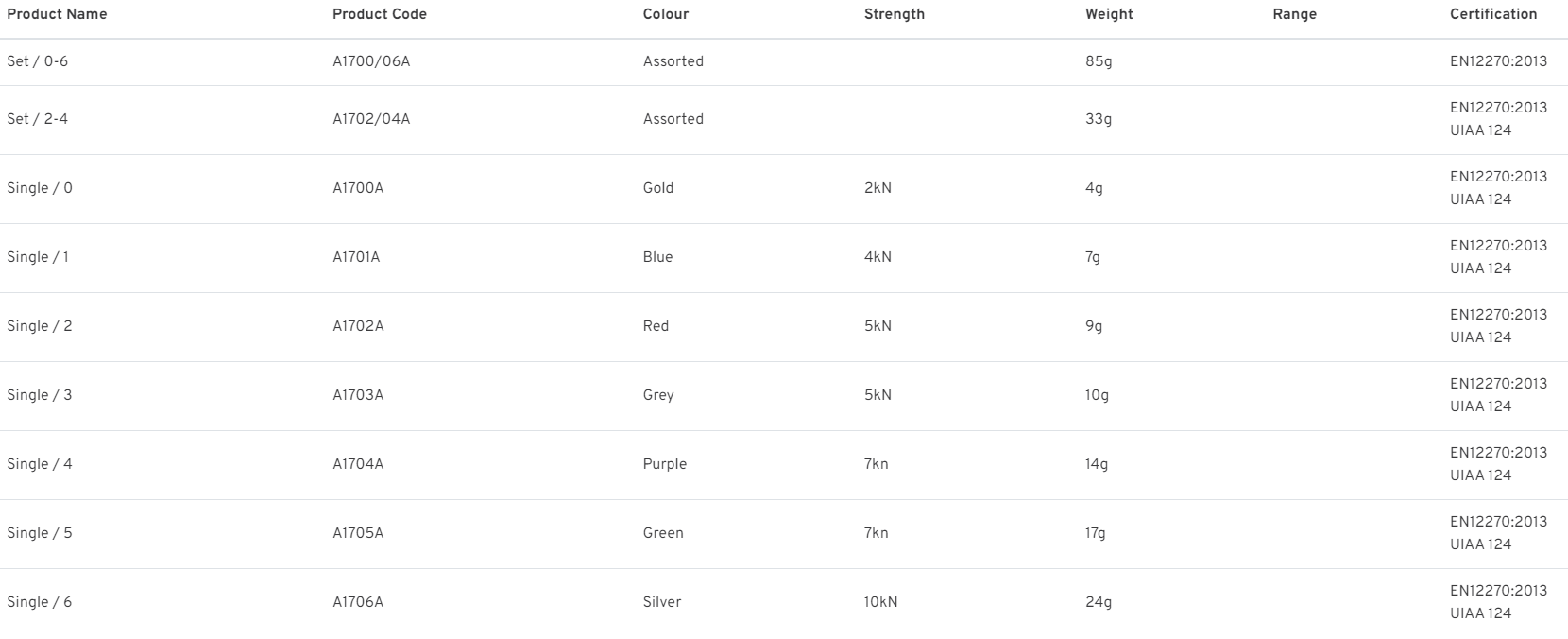Screen dimensions: 1568x639
Task: Click product code A1700/06A
Action: [x=371, y=61]
